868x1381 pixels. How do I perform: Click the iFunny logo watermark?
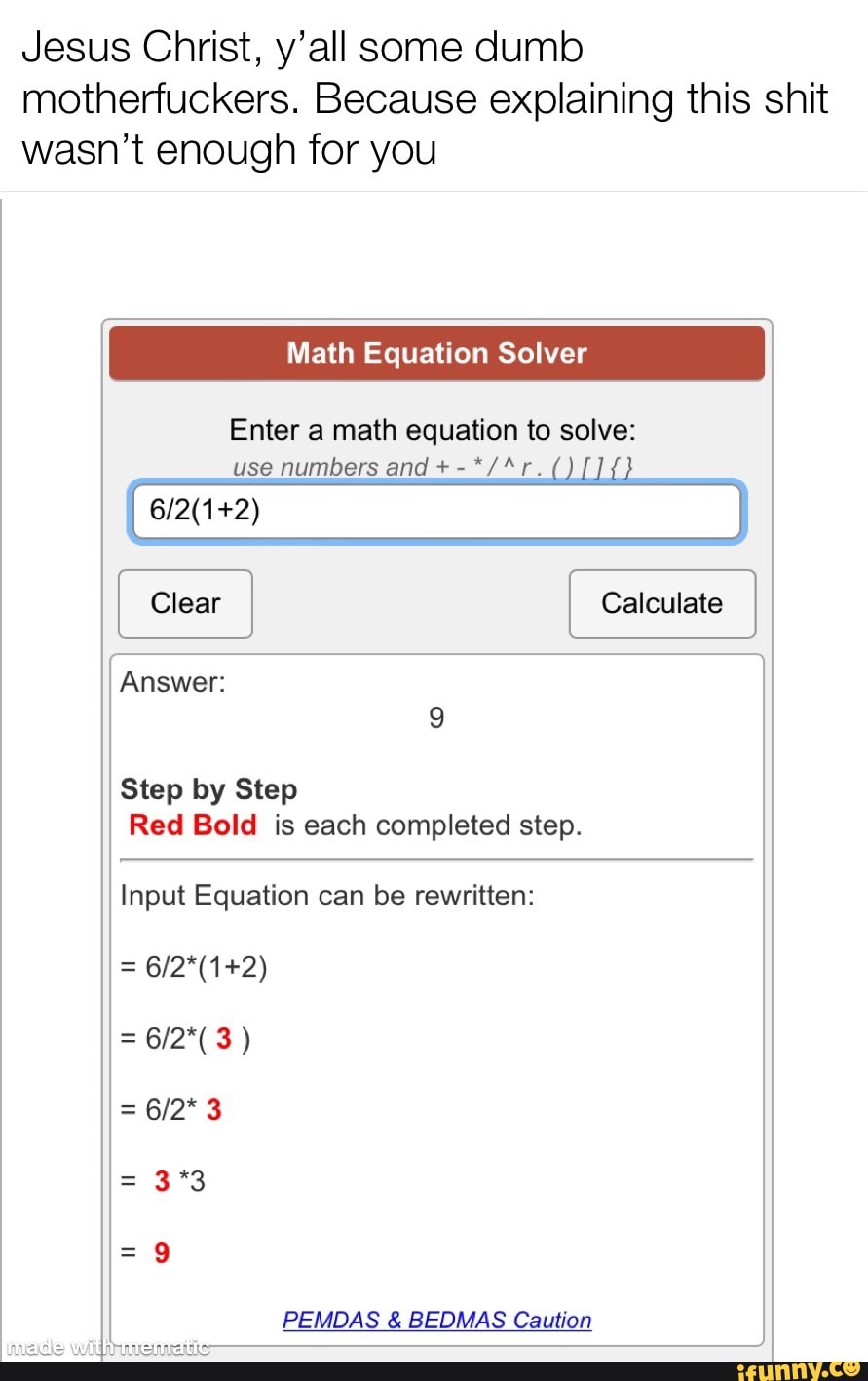point(798,1369)
